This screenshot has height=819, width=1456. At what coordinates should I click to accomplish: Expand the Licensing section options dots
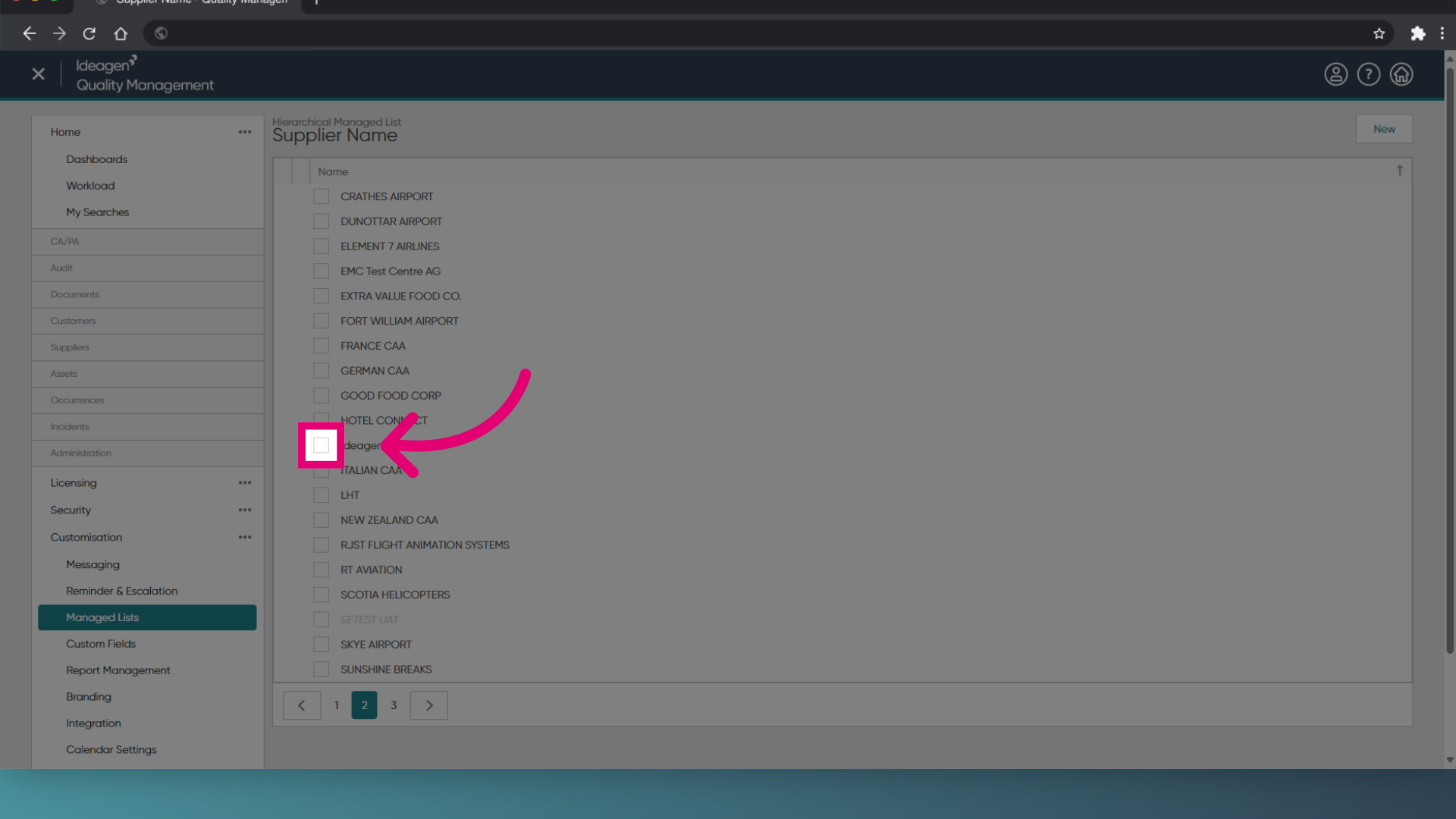pyautogui.click(x=245, y=483)
